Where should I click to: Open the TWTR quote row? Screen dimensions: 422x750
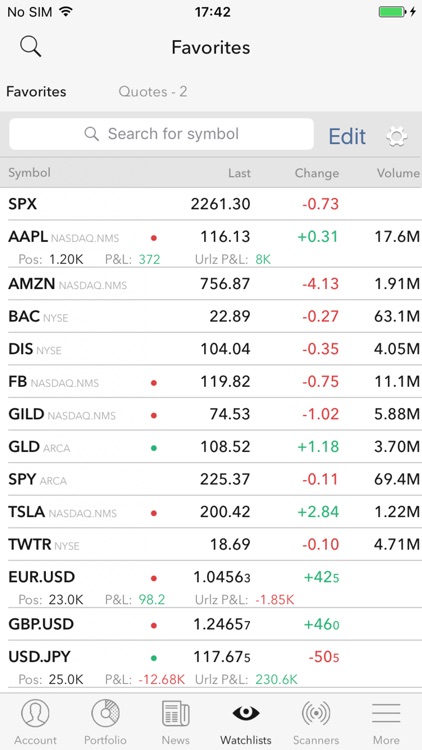click(211, 544)
